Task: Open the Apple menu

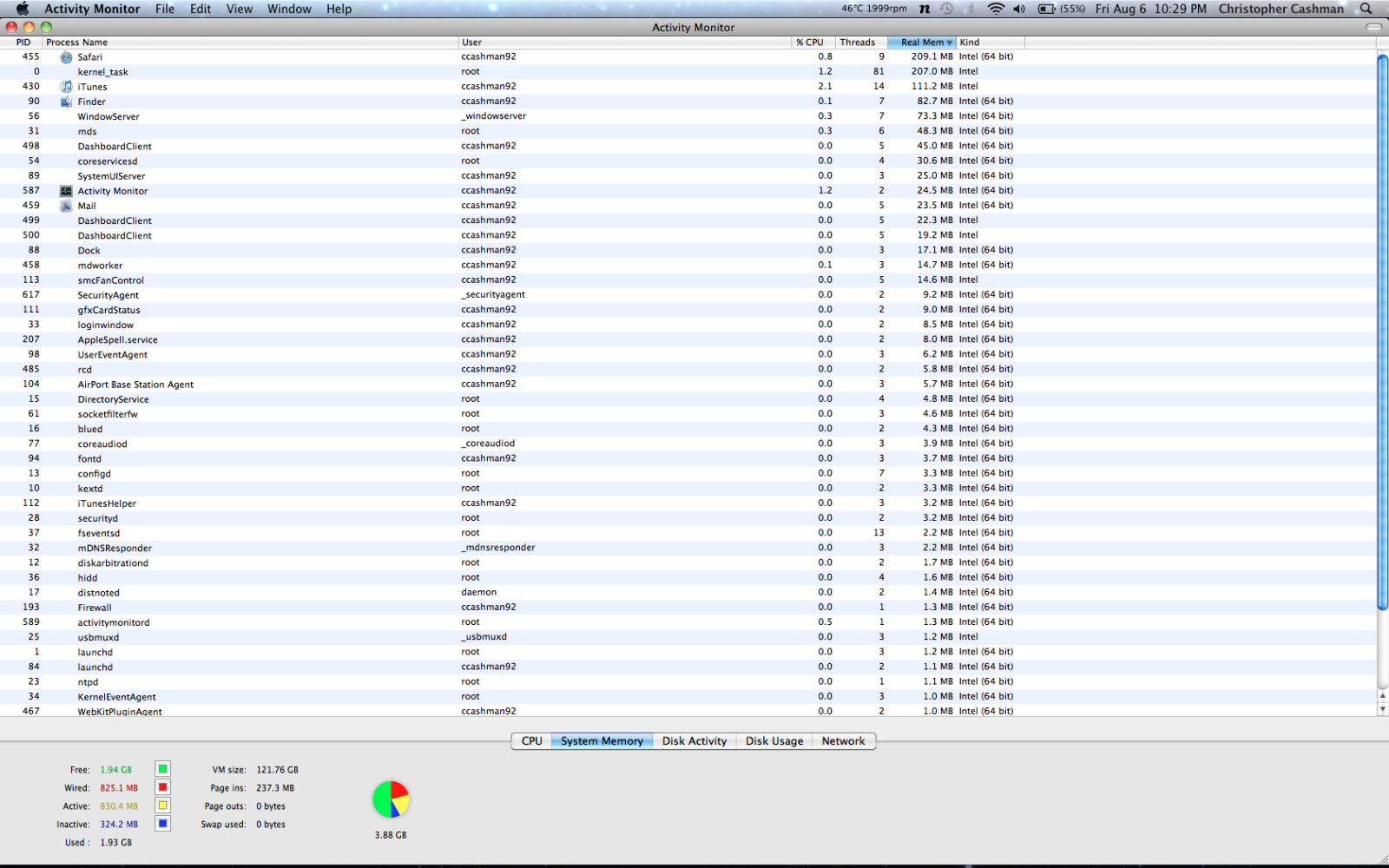Action: pos(23,9)
